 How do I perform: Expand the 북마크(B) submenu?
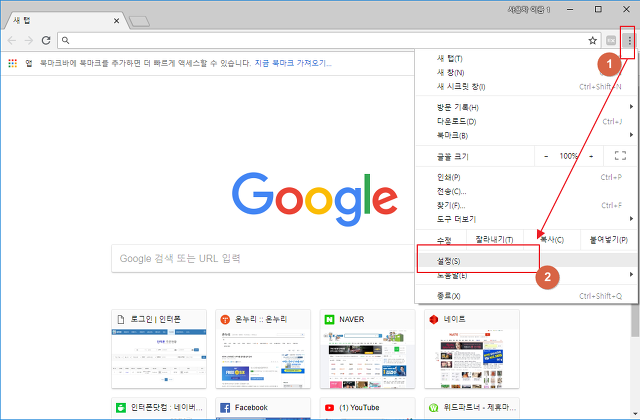coord(527,135)
